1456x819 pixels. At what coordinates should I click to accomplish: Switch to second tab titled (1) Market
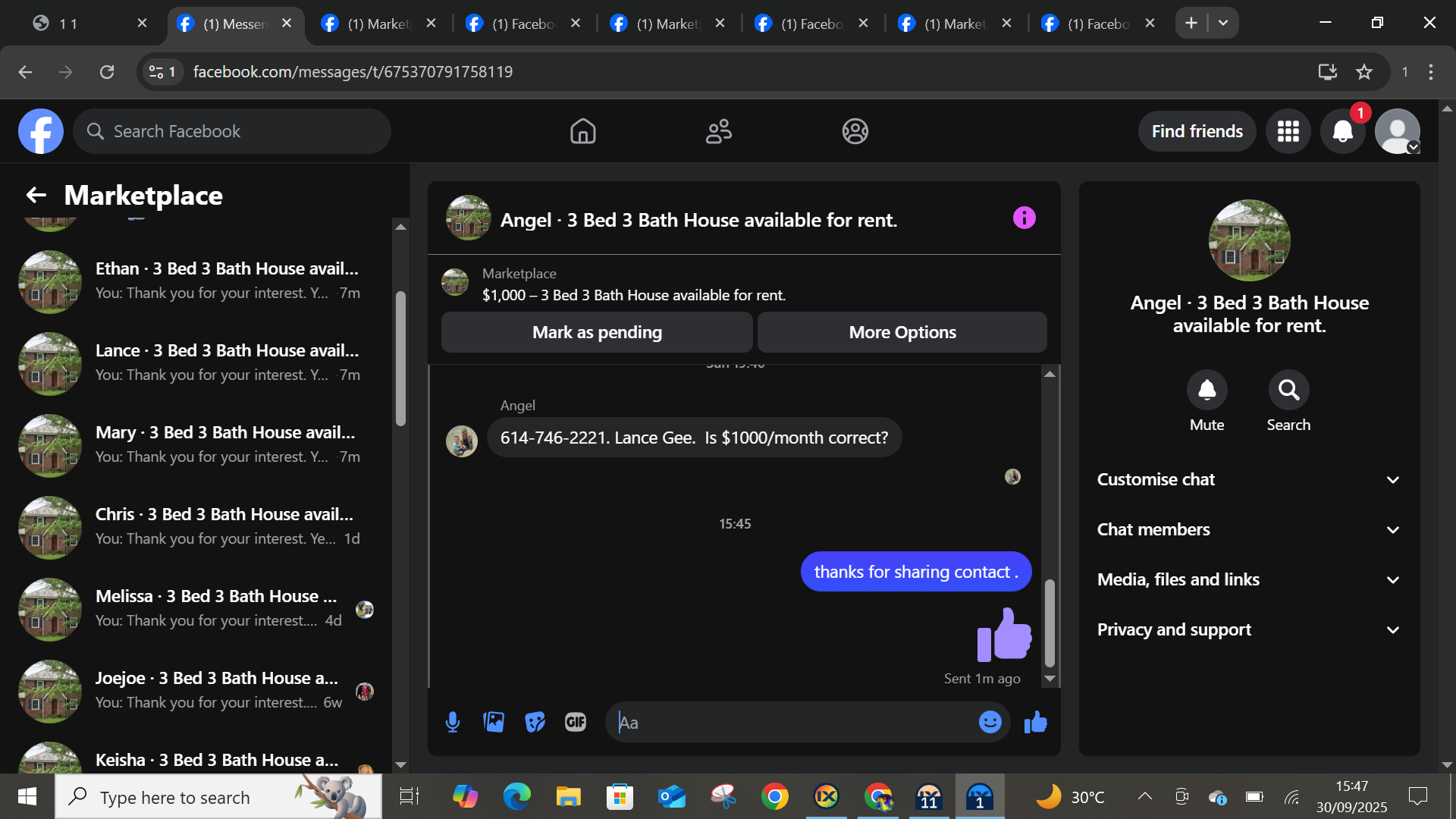pyautogui.click(x=379, y=24)
